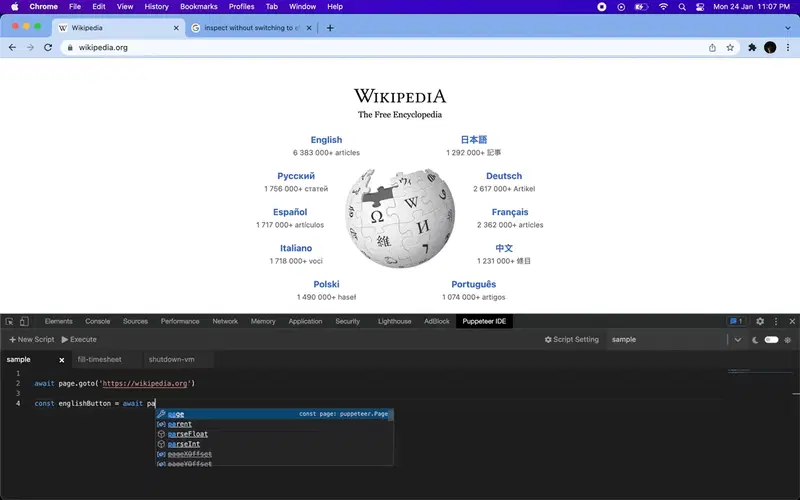Screen dimensions: 800x500
Task: Open the DevTools issues counter badge
Action: pyautogui.click(x=736, y=321)
